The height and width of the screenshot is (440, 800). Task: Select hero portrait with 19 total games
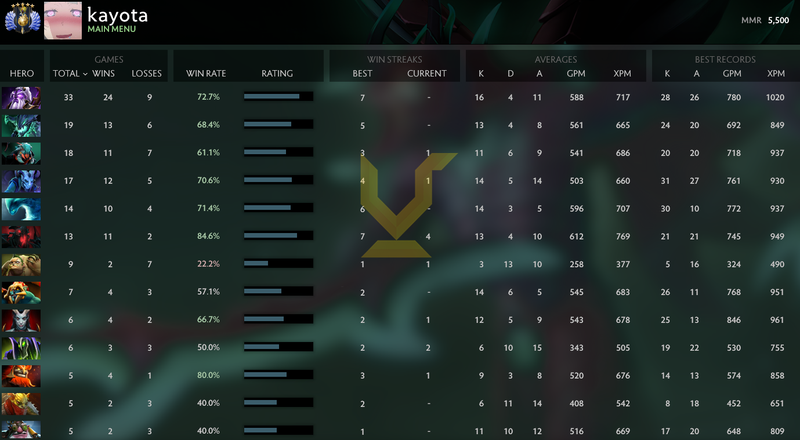coord(21,126)
